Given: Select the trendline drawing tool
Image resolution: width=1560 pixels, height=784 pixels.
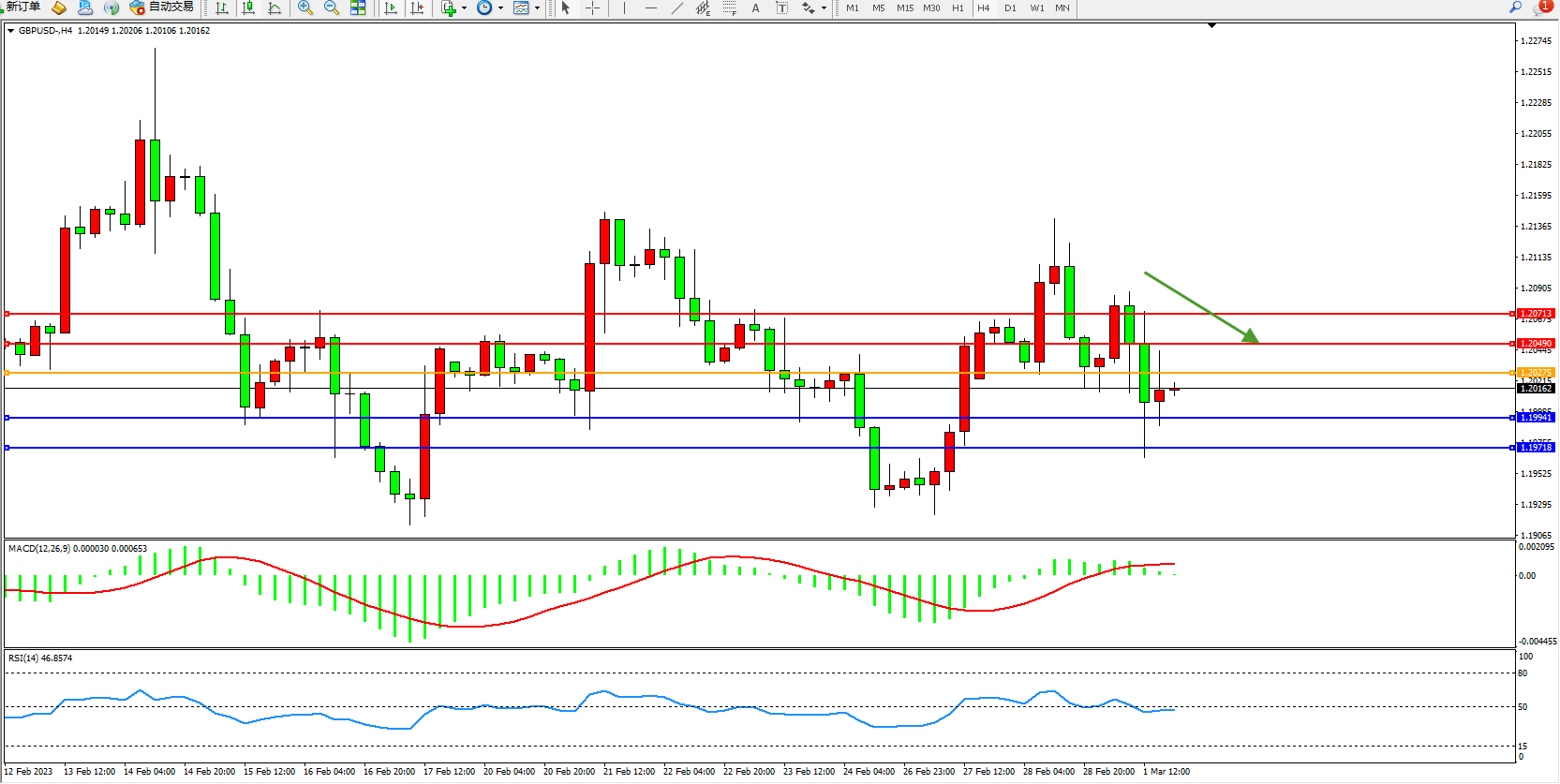Looking at the screenshot, I should (676, 7).
